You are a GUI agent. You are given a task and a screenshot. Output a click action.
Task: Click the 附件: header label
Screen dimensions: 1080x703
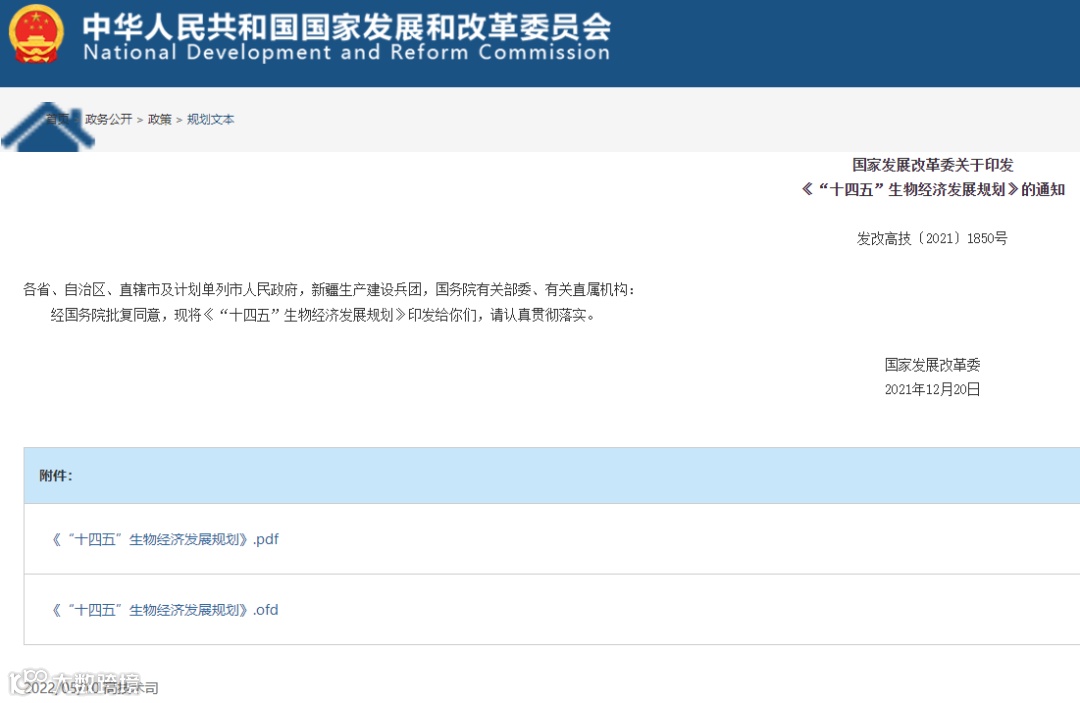pos(56,476)
